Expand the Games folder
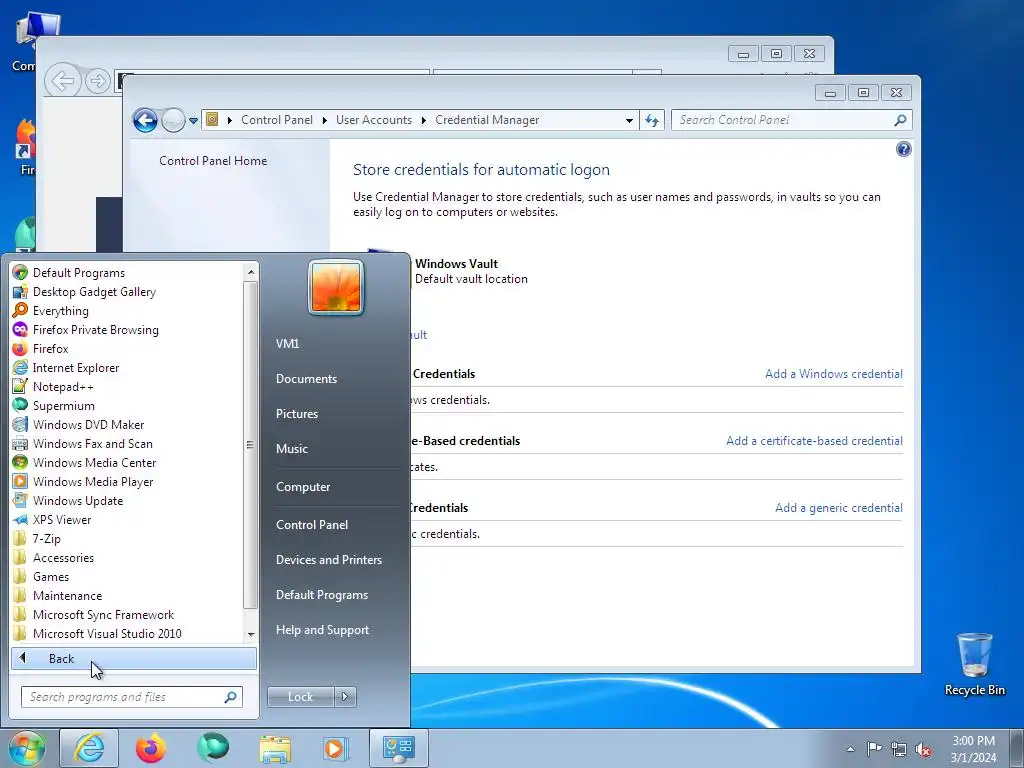This screenshot has width=1024, height=768. pos(51,576)
